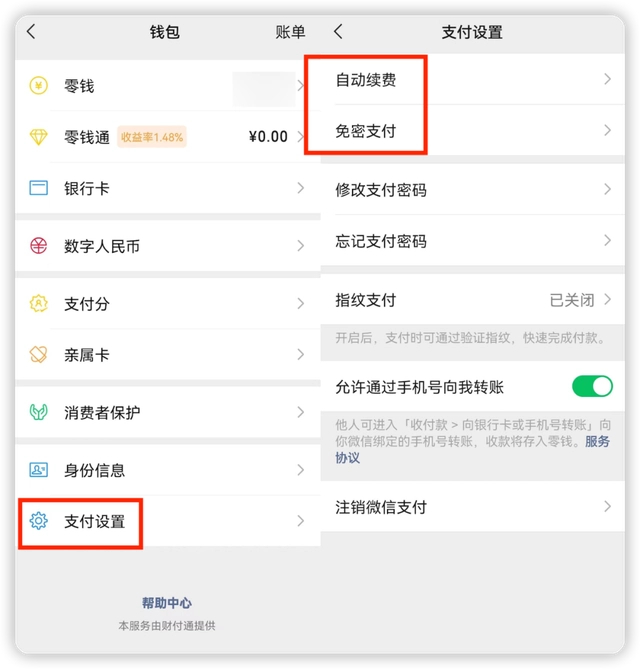
Task: Tap the 支付设置 gear icon
Action: (39, 521)
